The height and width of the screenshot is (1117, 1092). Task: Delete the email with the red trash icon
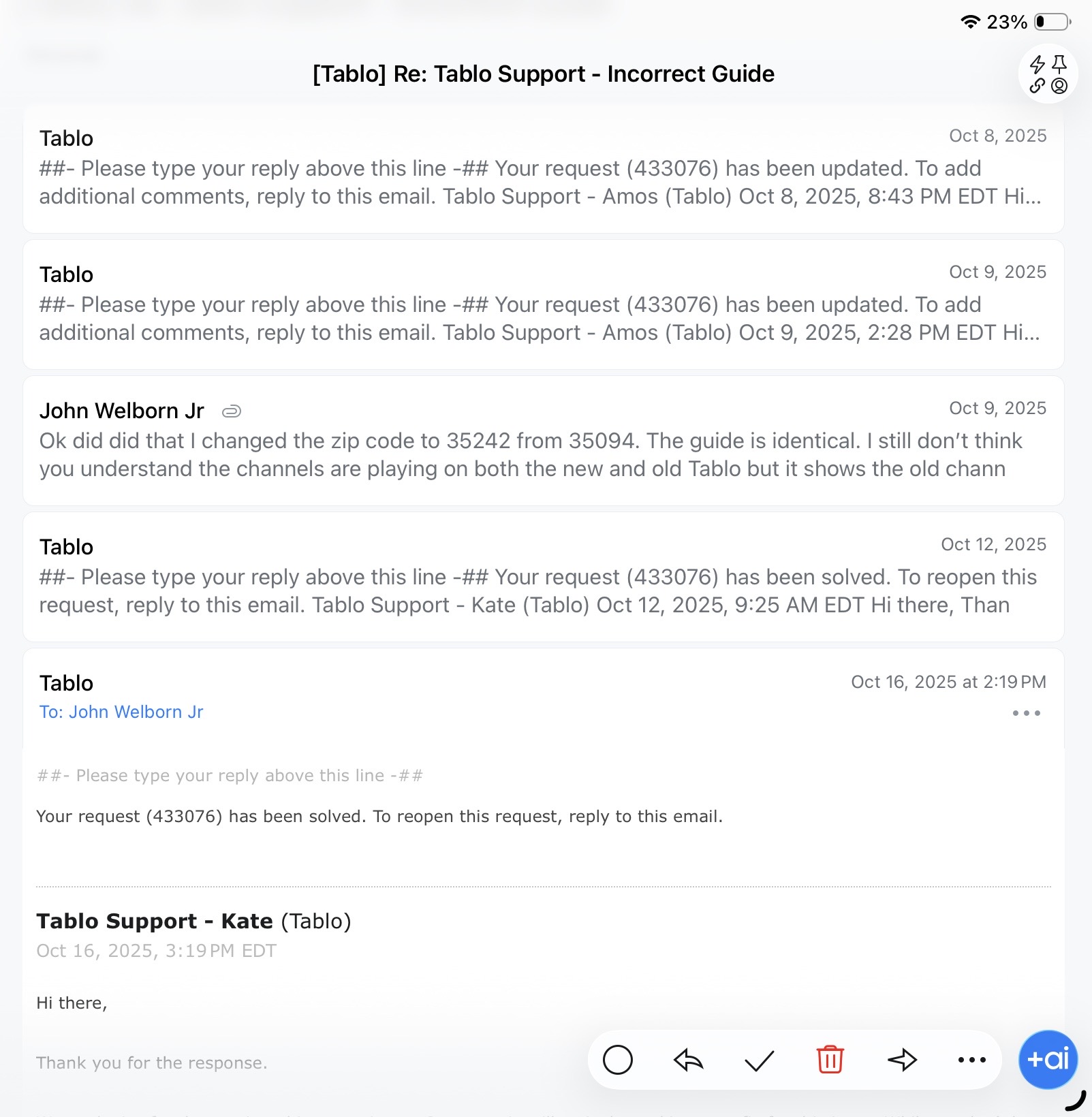tap(830, 1059)
